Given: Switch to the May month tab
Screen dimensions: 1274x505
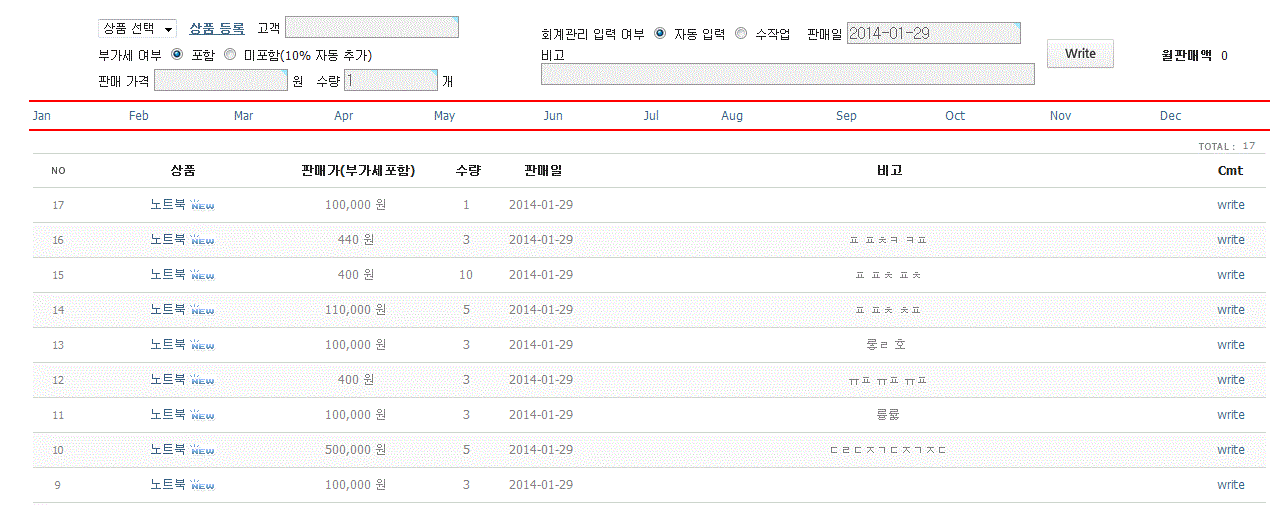Looking at the screenshot, I should (x=444, y=116).
